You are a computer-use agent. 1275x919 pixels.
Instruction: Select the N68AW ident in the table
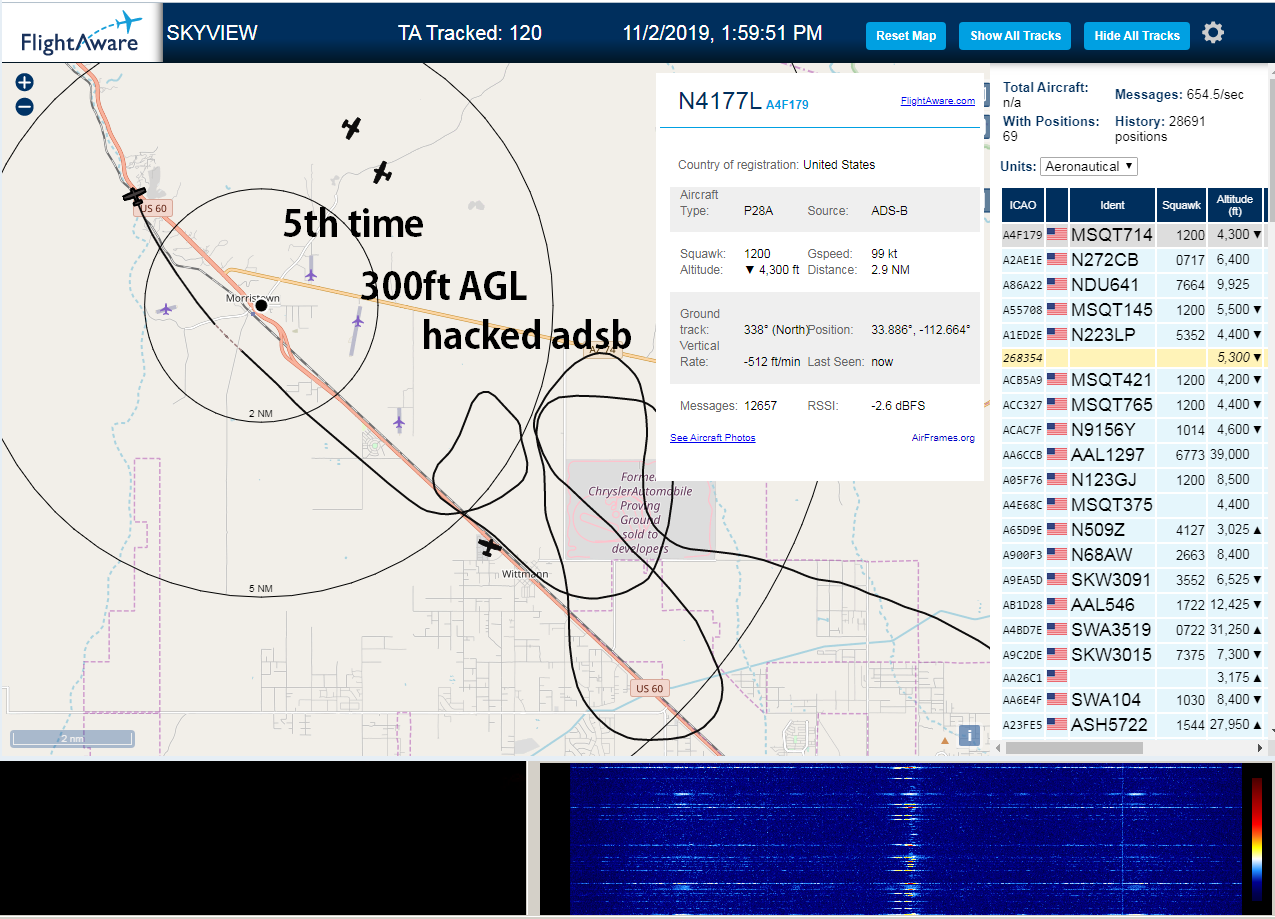pyautogui.click(x=1101, y=555)
